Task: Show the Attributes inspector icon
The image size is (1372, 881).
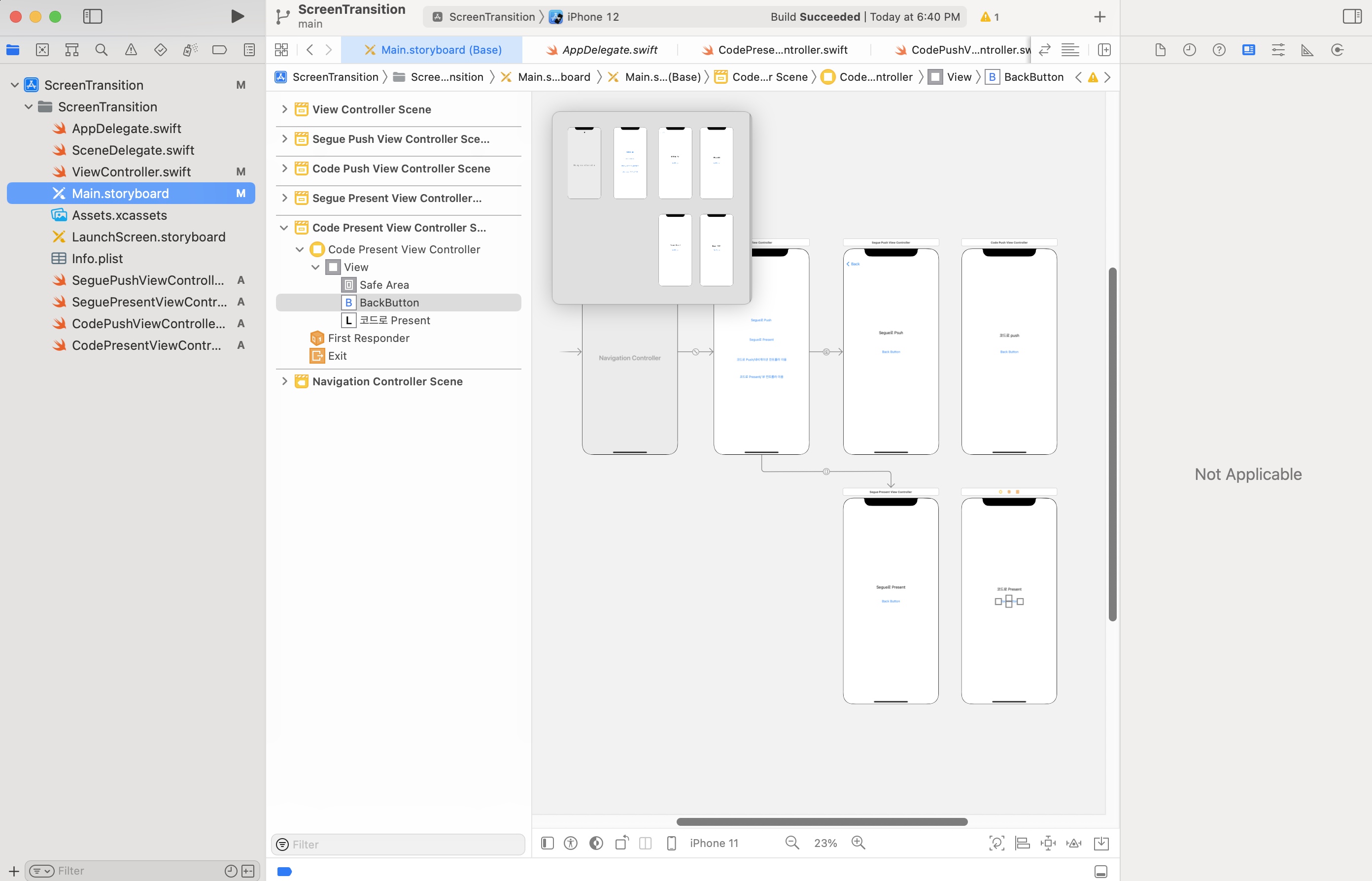Action: [x=1277, y=50]
